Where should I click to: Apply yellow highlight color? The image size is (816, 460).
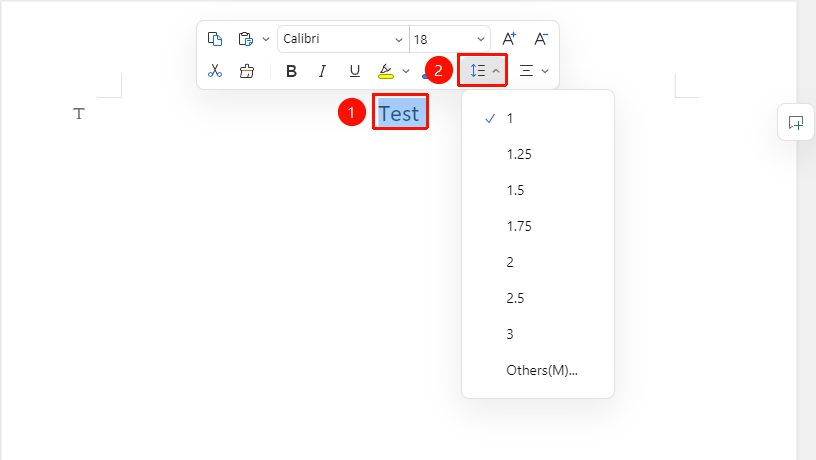click(x=386, y=71)
